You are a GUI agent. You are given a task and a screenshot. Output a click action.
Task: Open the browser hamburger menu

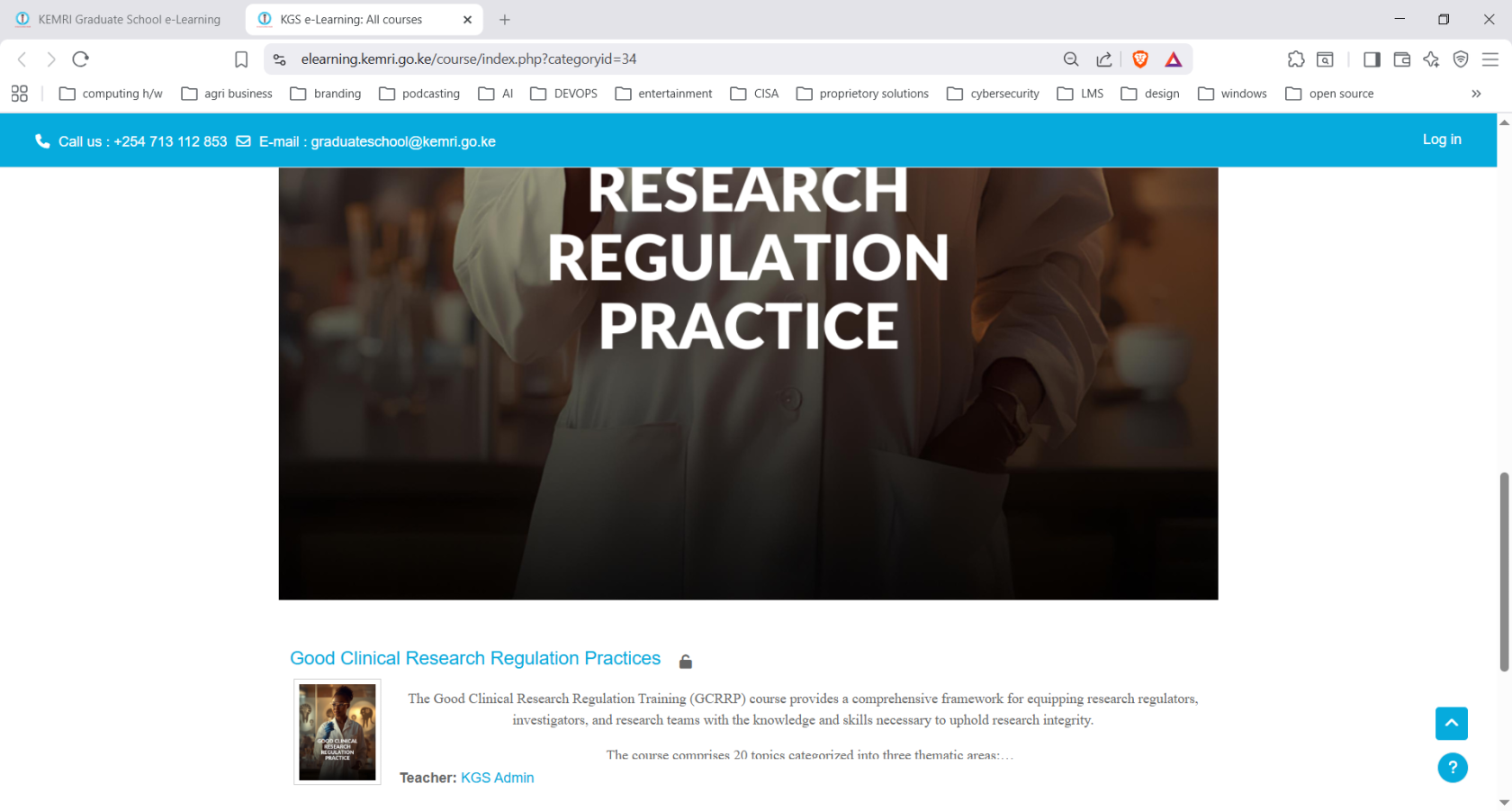tap(1489, 59)
